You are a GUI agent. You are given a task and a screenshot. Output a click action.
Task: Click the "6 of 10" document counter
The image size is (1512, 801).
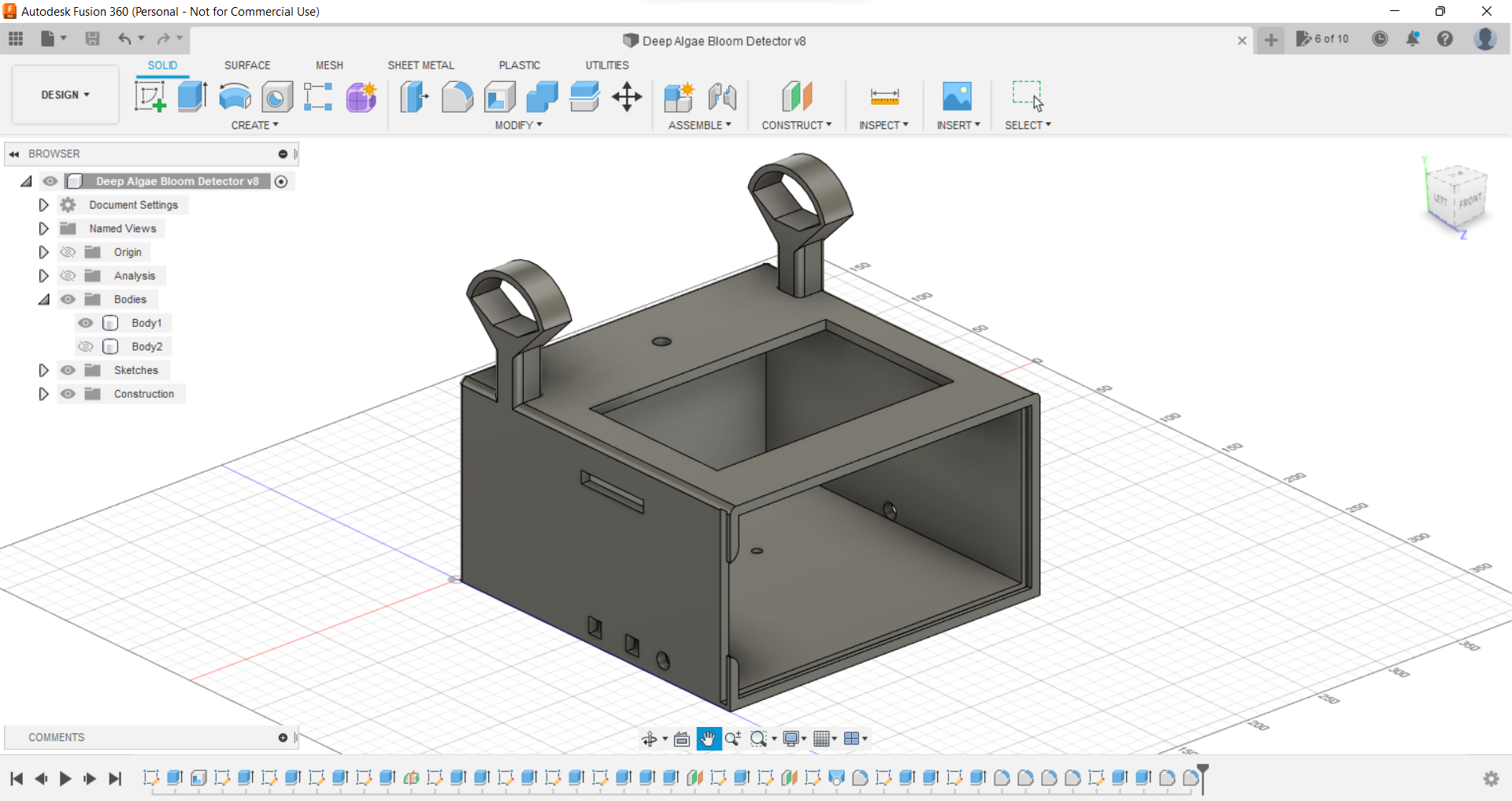point(1323,39)
